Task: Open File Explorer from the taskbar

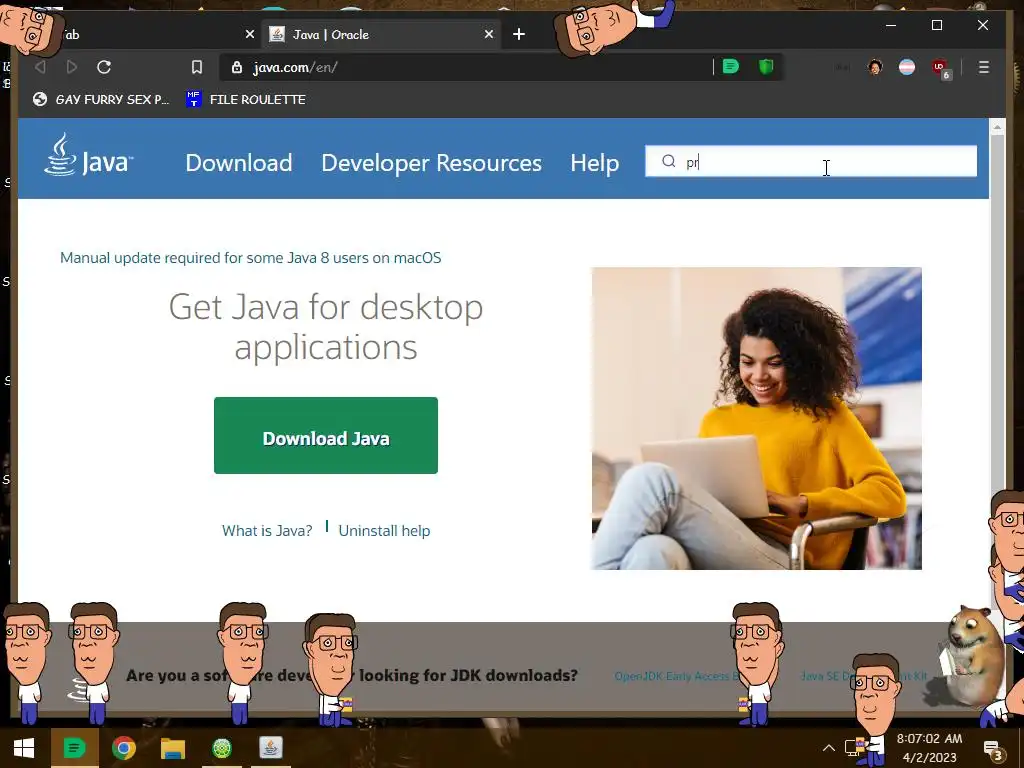Action: (x=172, y=748)
